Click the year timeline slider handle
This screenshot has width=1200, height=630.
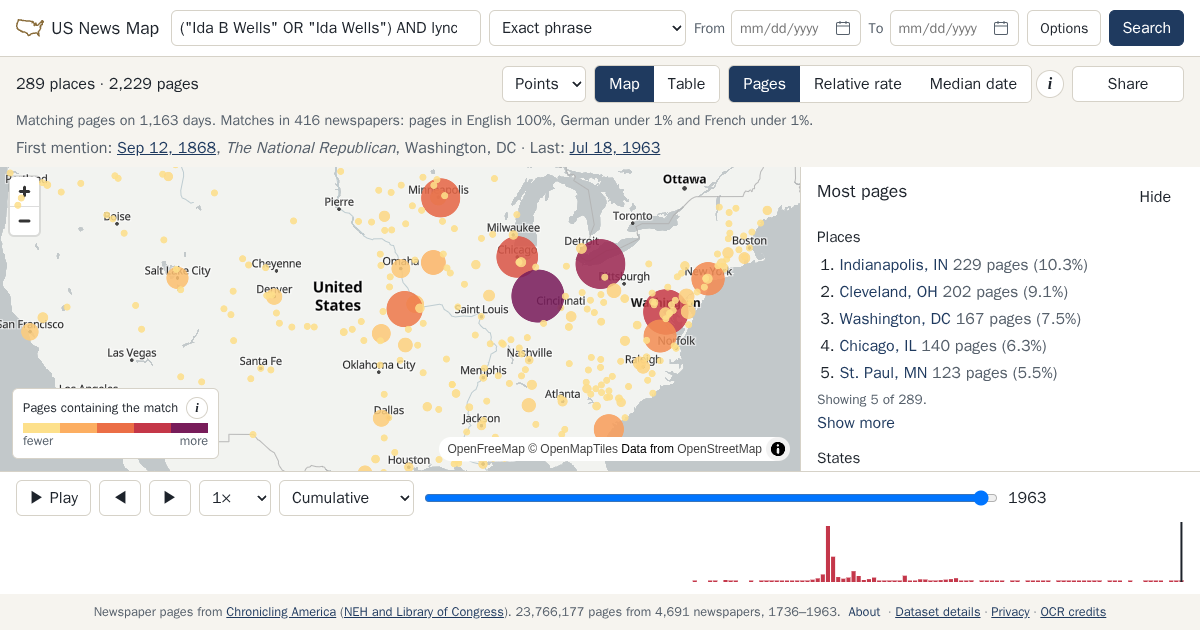point(982,498)
